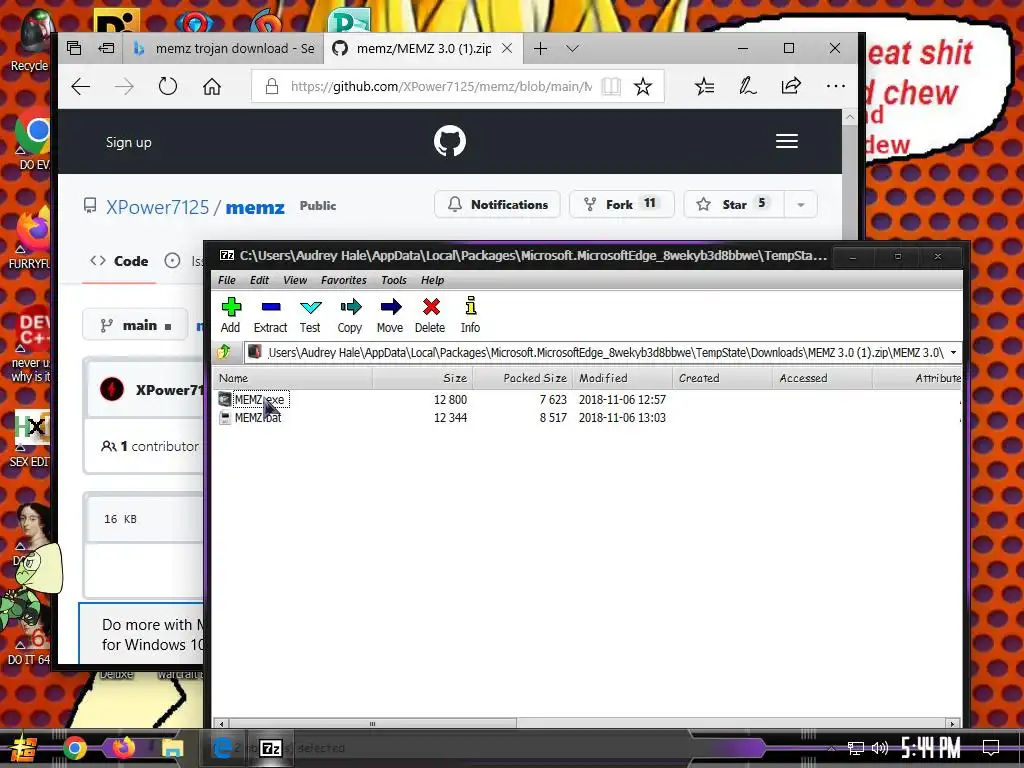This screenshot has height=768, width=1024.
Task: Open the 7-Zip Help menu
Action: tap(432, 280)
